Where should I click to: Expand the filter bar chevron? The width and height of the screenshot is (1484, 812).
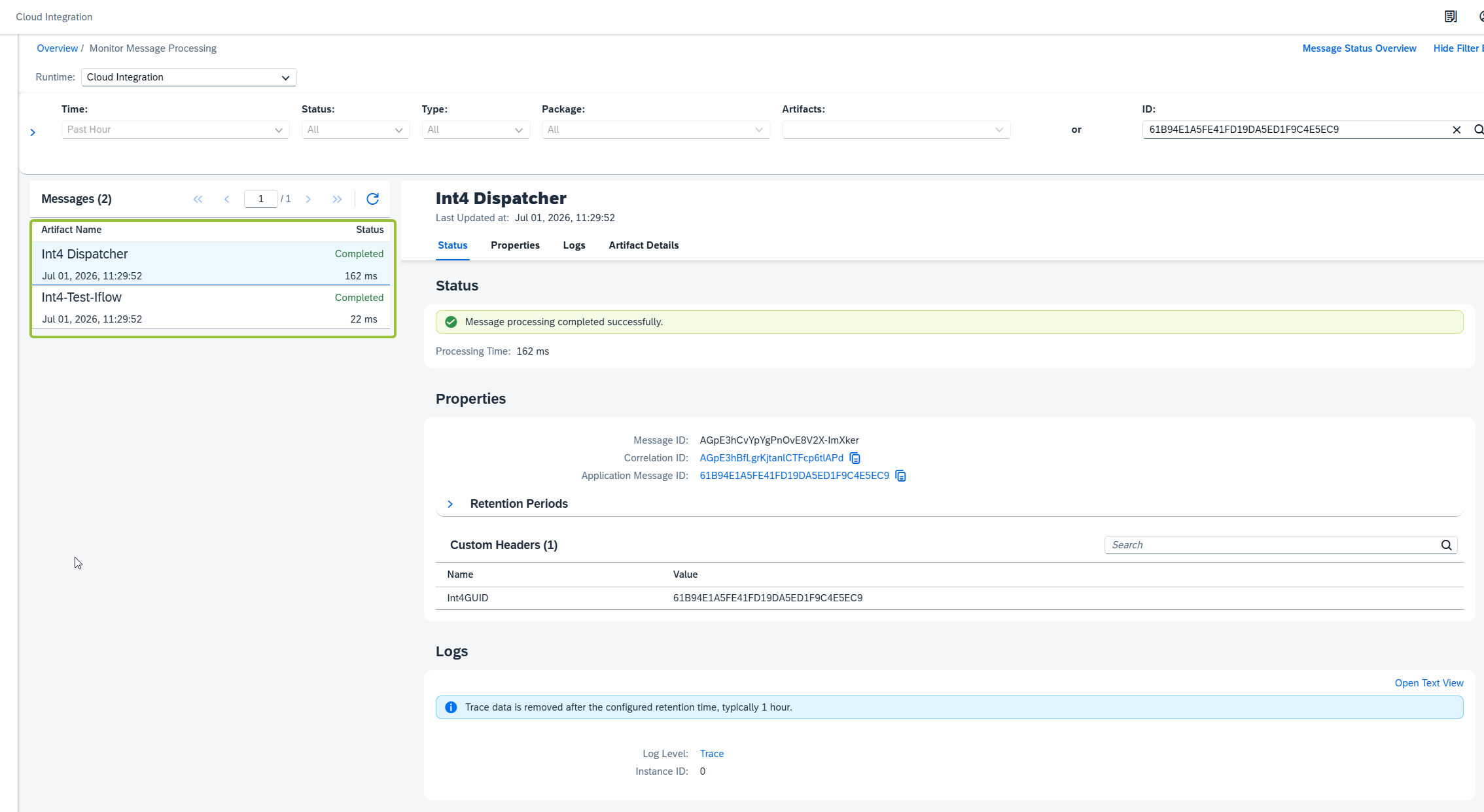point(33,132)
